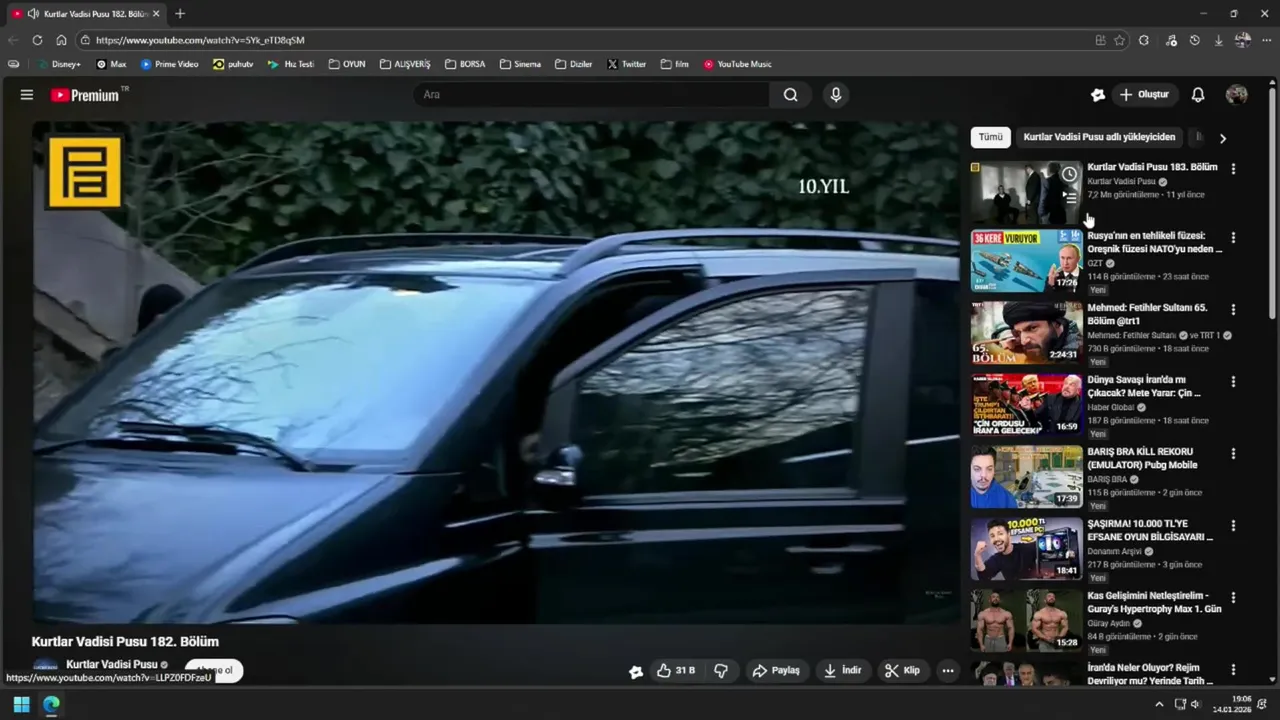Open system volume tray icon
This screenshot has width=1280, height=720.
pyautogui.click(x=1194, y=705)
